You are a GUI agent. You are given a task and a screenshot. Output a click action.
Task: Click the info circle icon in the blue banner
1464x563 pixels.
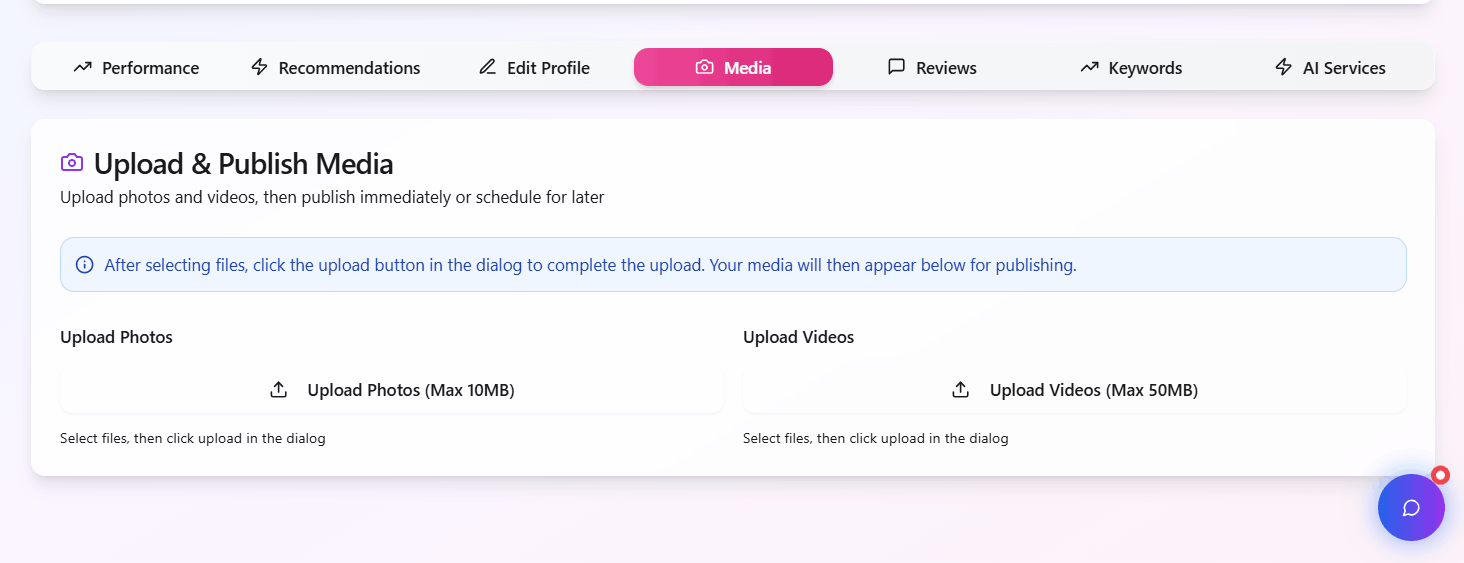[85, 265]
